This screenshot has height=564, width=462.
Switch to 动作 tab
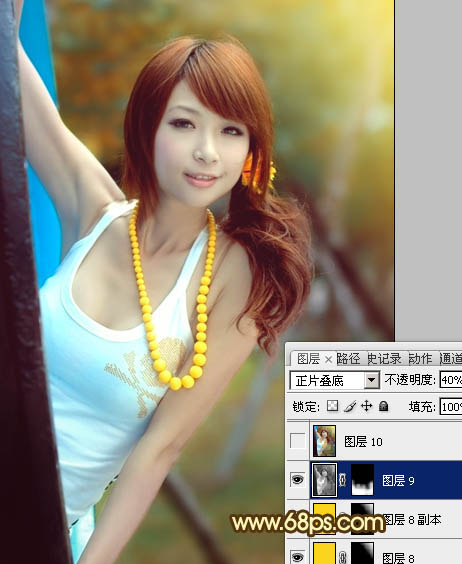tap(420, 359)
